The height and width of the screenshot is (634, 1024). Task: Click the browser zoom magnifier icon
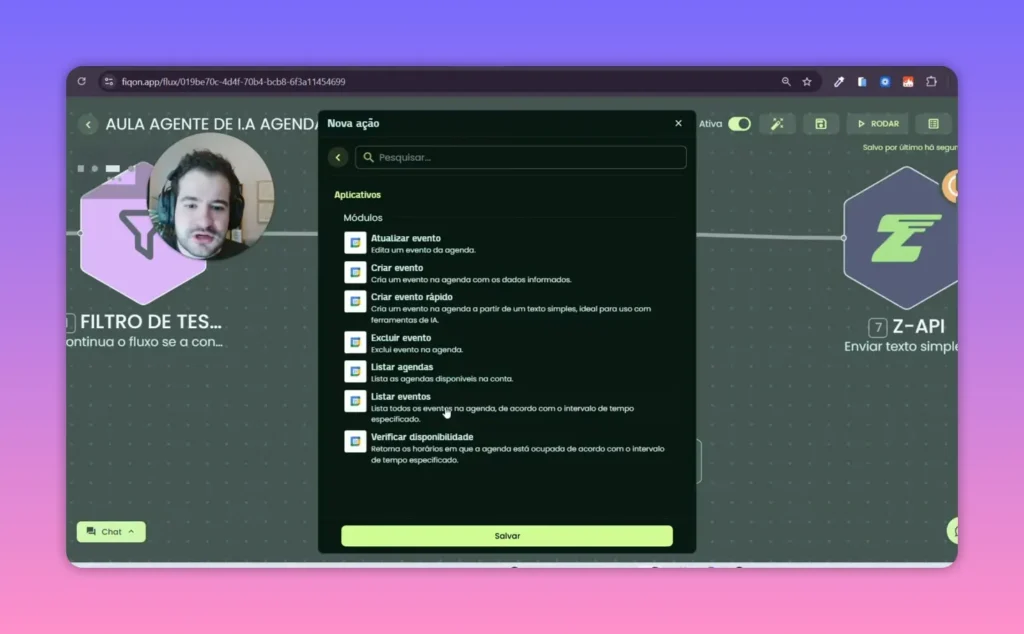click(786, 82)
